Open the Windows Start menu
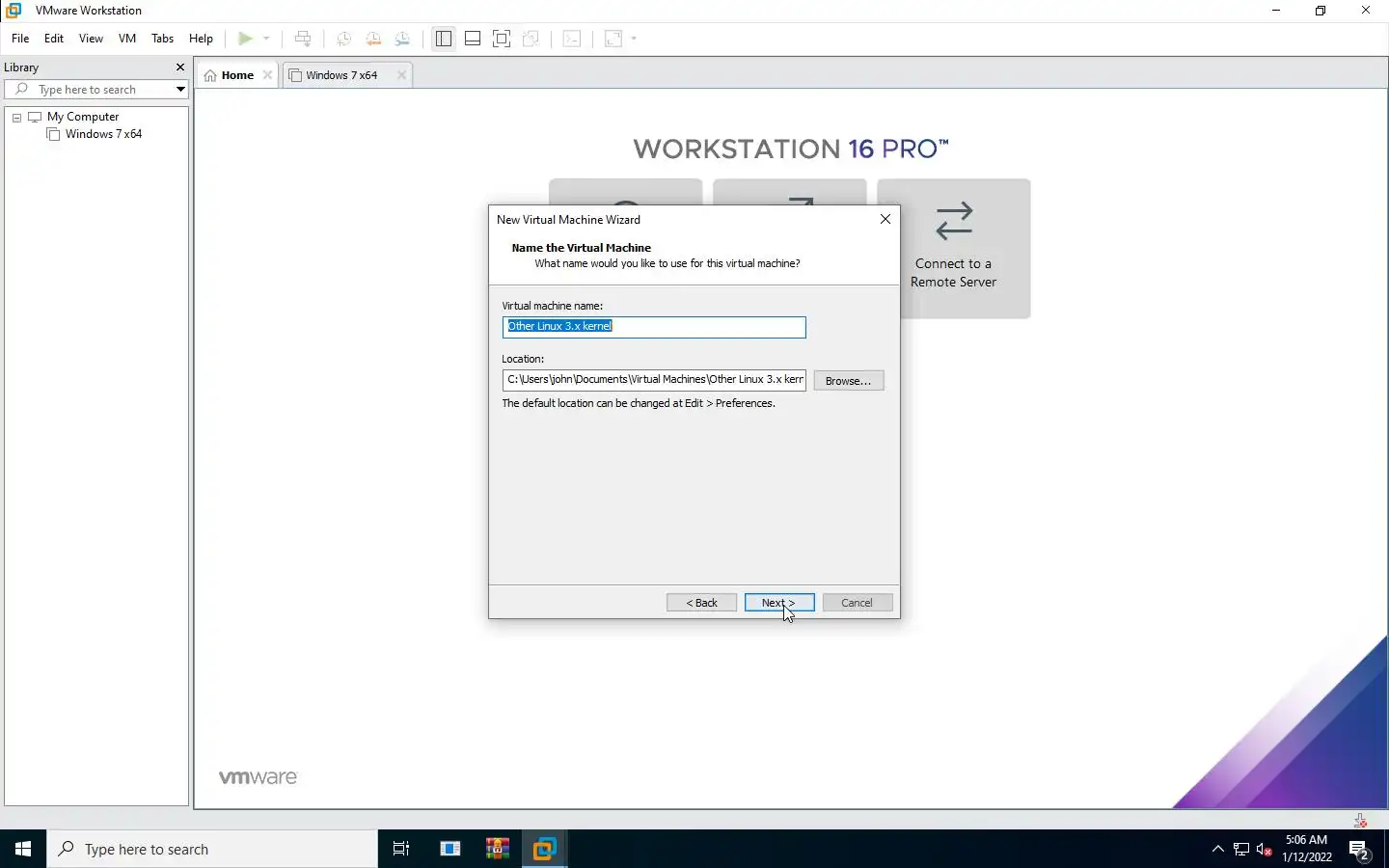 [23, 849]
